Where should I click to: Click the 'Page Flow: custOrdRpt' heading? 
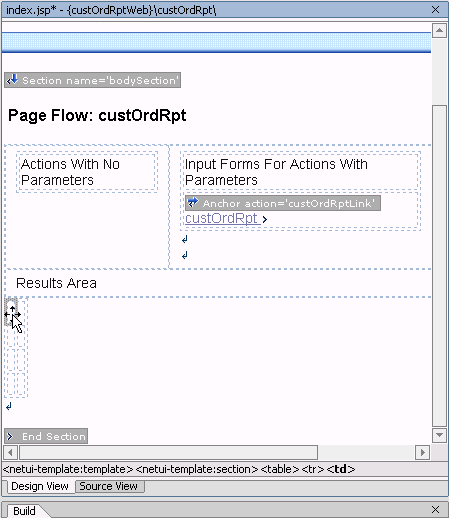tap(97, 116)
